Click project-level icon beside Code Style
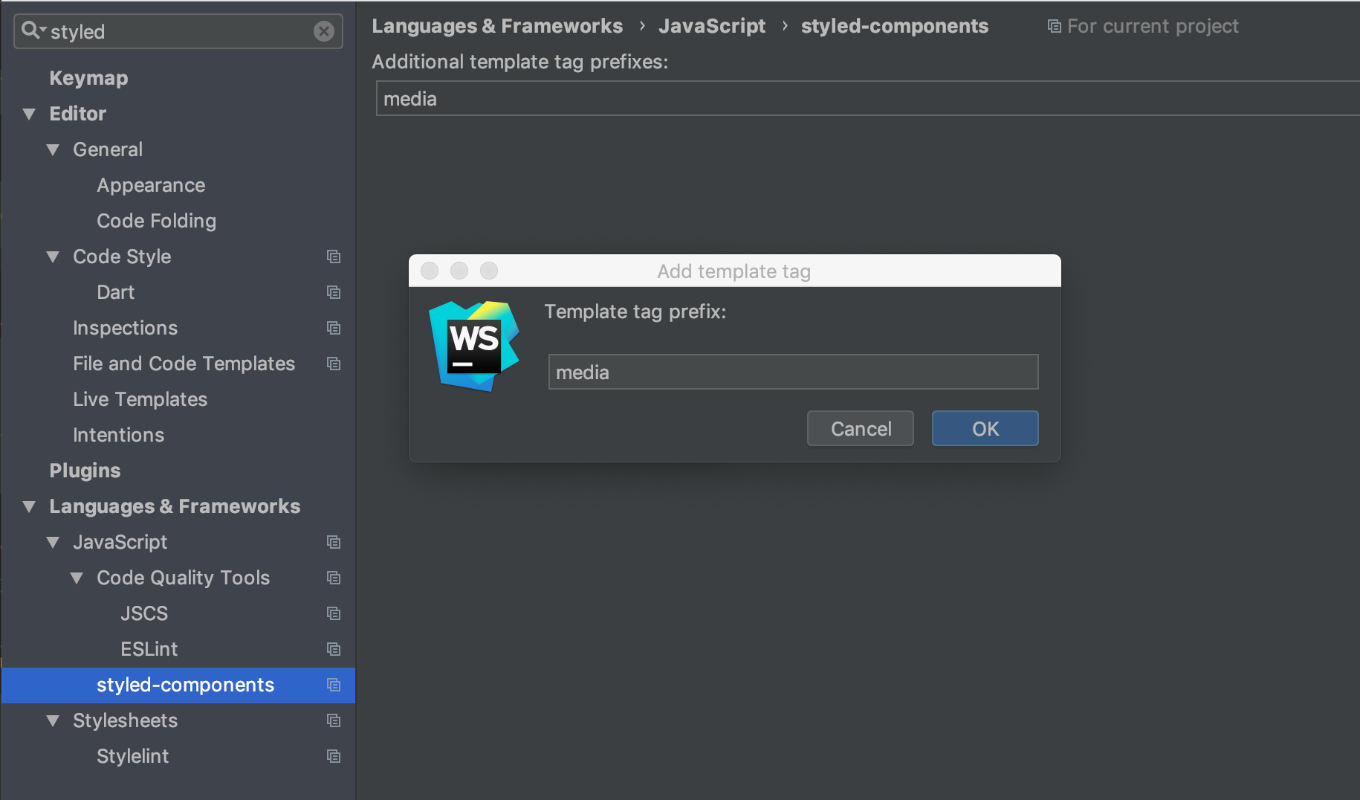 pos(334,257)
